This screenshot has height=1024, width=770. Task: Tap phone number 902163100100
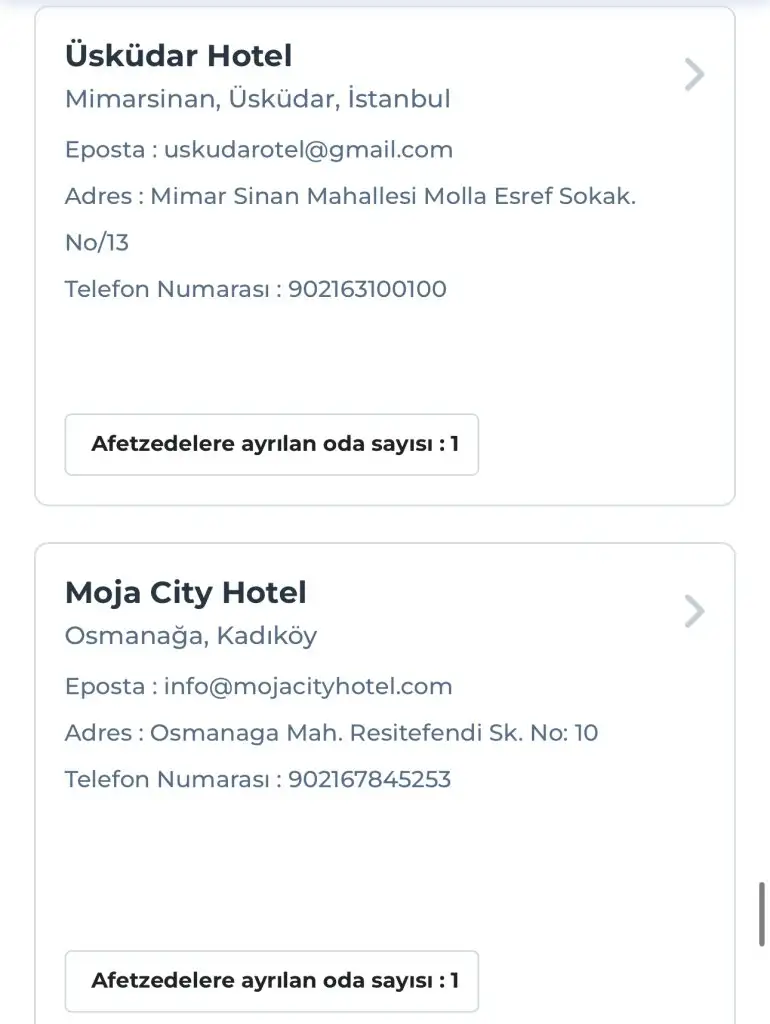coord(367,289)
